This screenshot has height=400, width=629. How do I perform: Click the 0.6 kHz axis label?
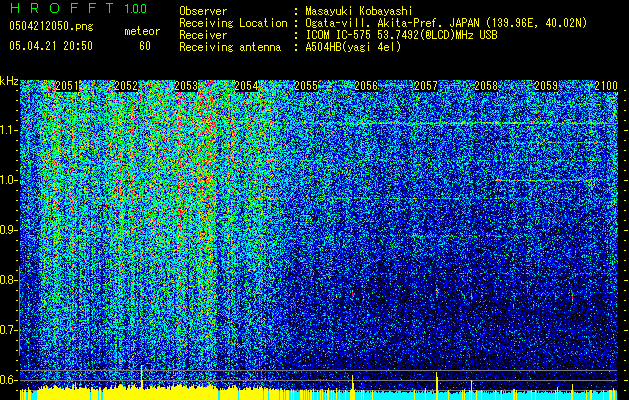(x=8, y=380)
